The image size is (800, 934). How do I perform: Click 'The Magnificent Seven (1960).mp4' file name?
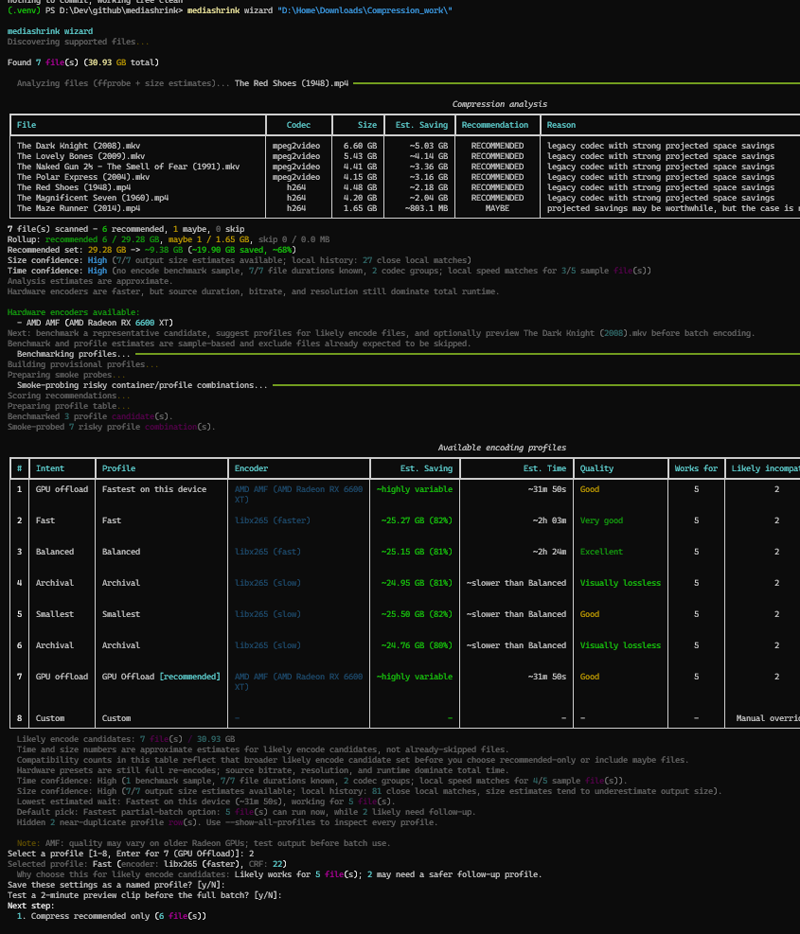[x=93, y=198]
